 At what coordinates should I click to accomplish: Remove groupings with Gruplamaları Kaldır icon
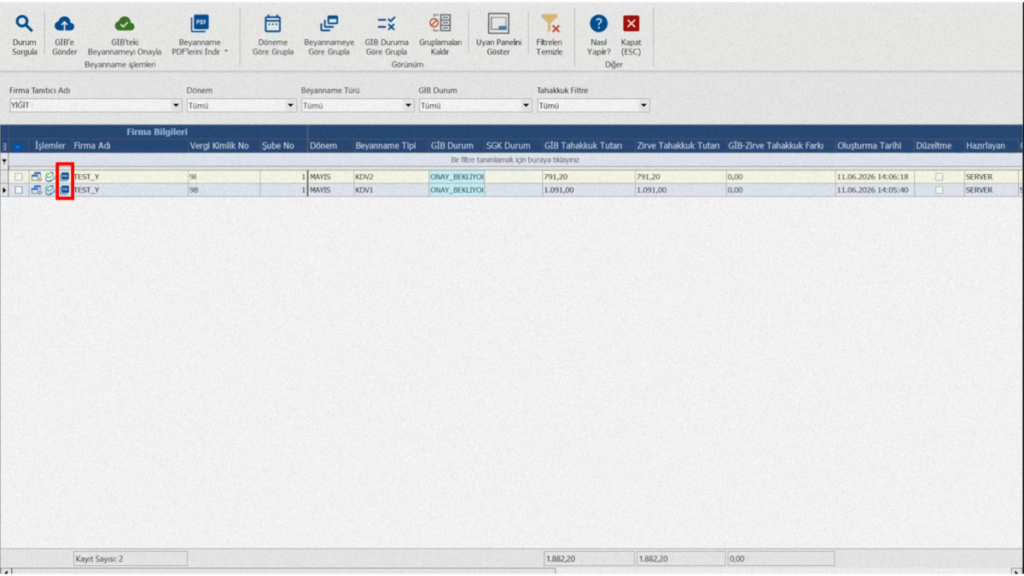[440, 24]
